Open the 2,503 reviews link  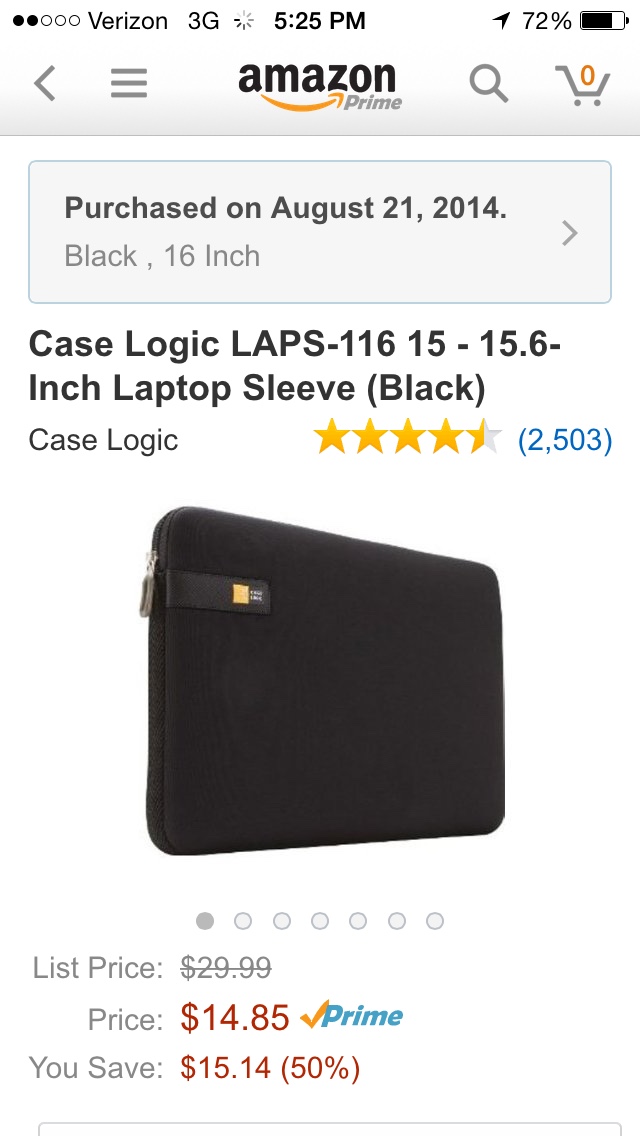[565, 440]
